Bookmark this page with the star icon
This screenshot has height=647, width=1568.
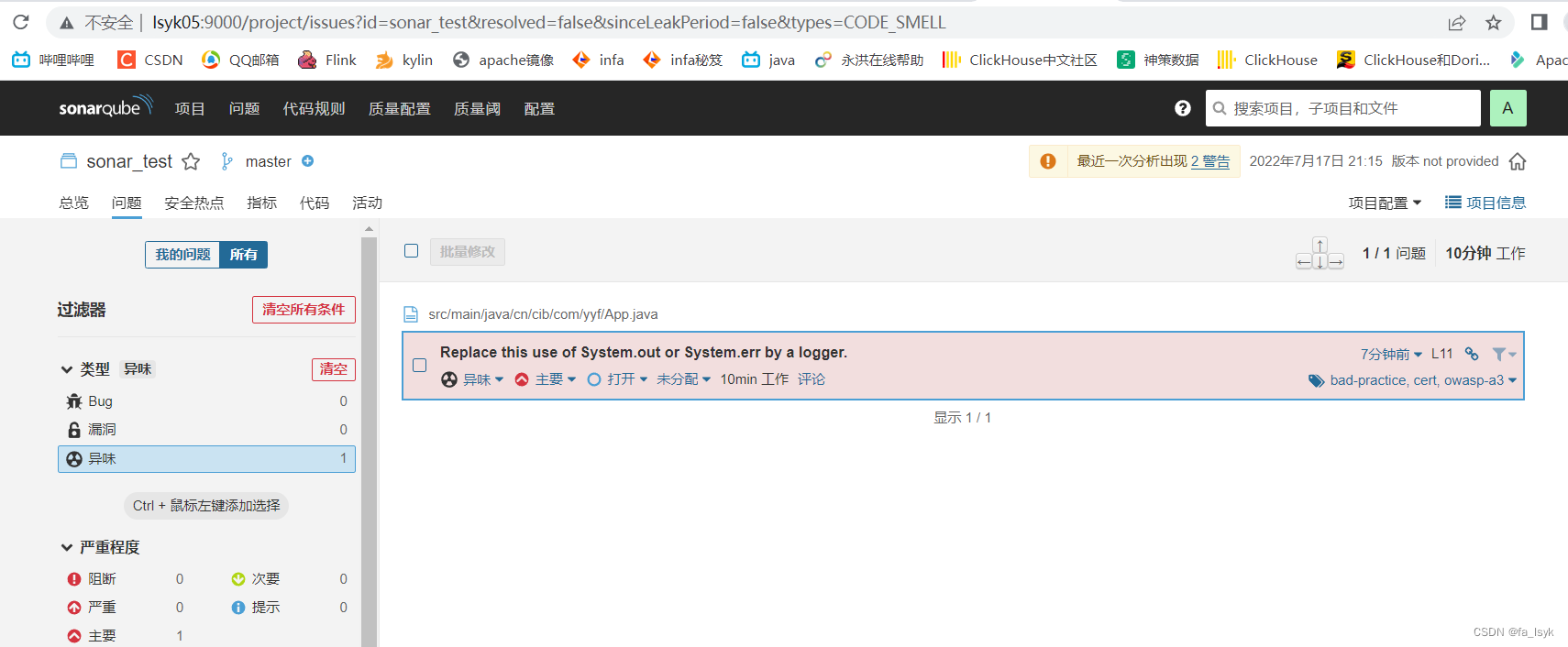click(x=1494, y=22)
